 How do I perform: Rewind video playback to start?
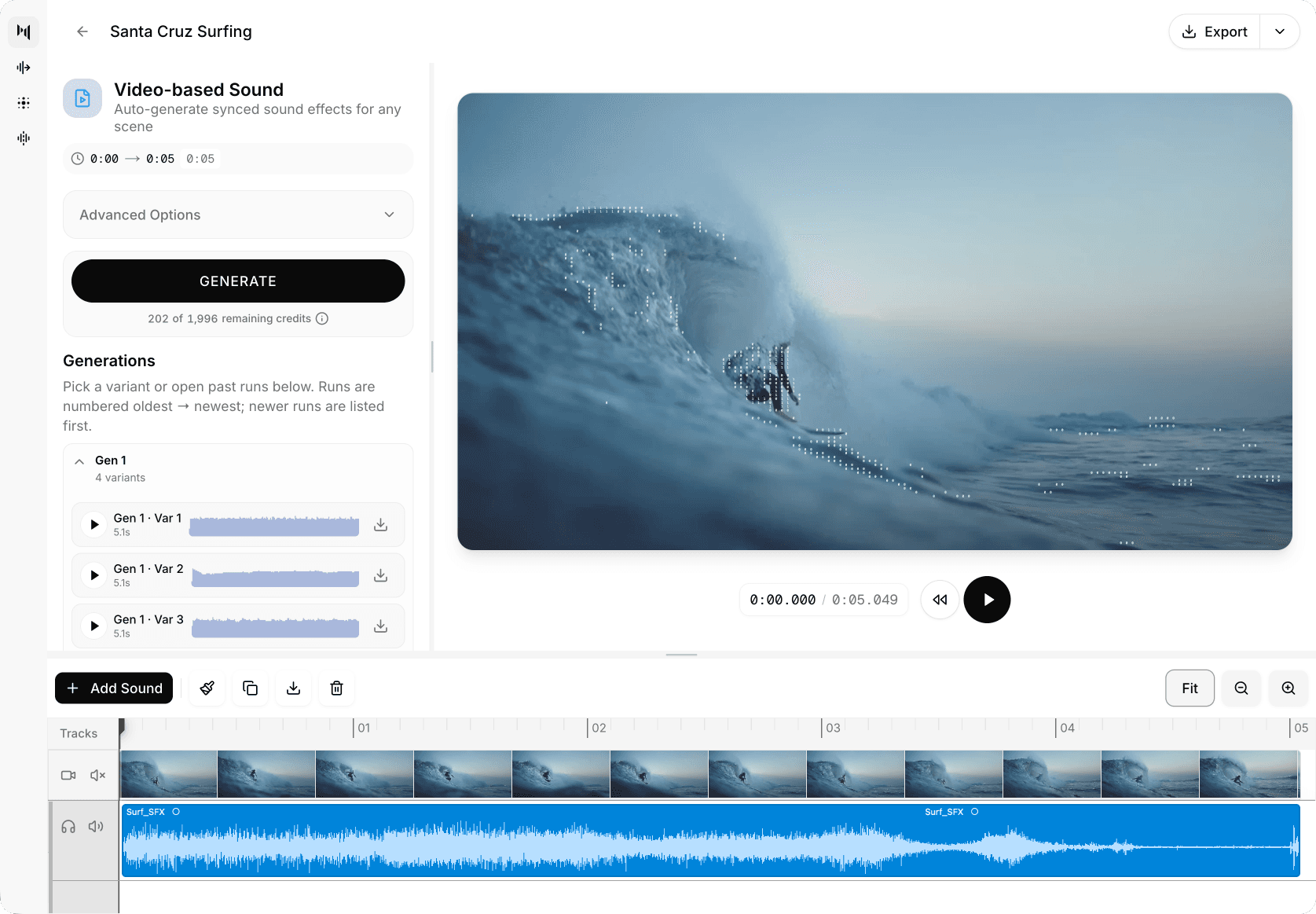[x=940, y=600]
